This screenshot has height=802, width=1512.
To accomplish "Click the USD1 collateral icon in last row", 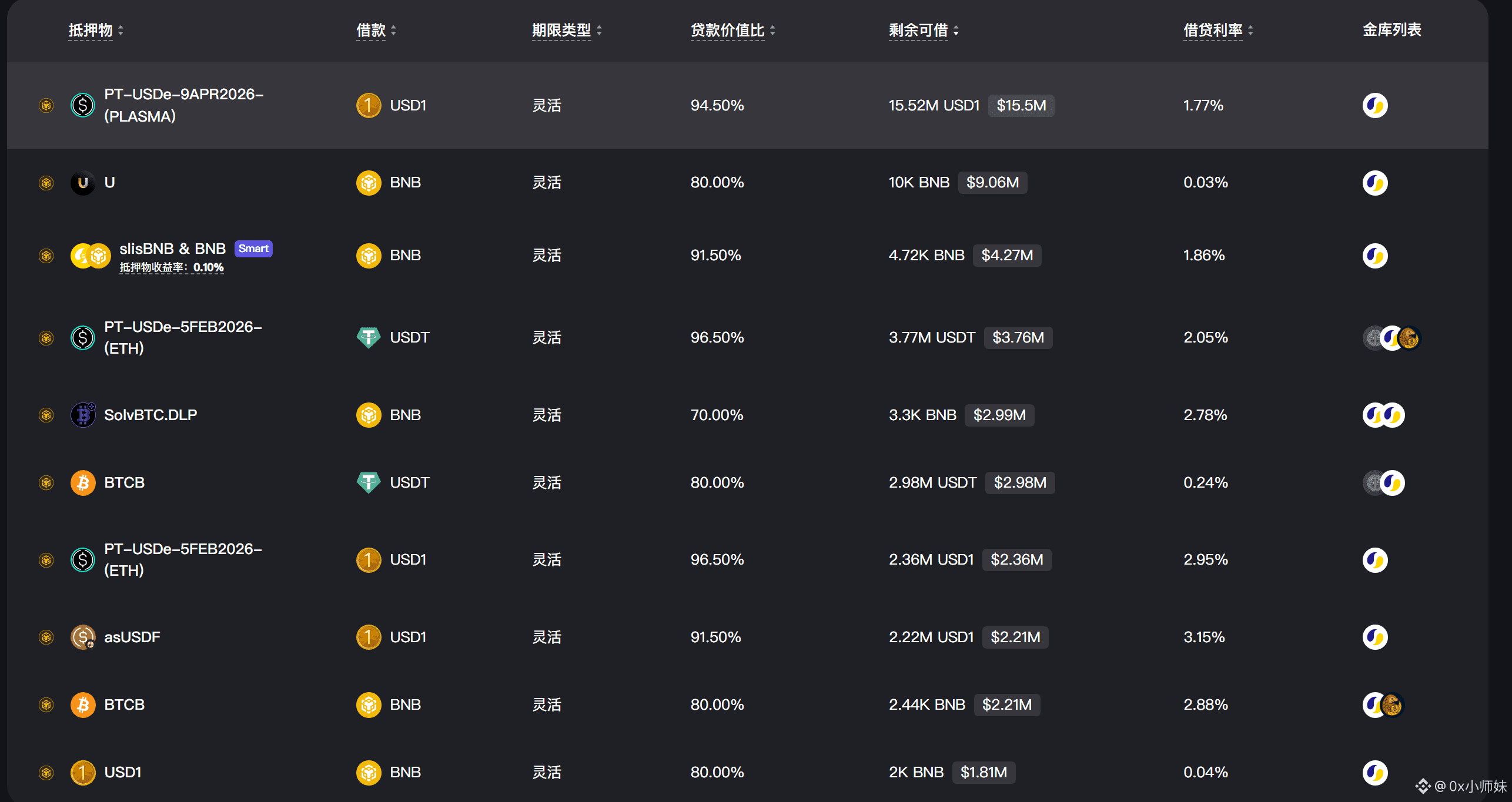I will point(82,772).
